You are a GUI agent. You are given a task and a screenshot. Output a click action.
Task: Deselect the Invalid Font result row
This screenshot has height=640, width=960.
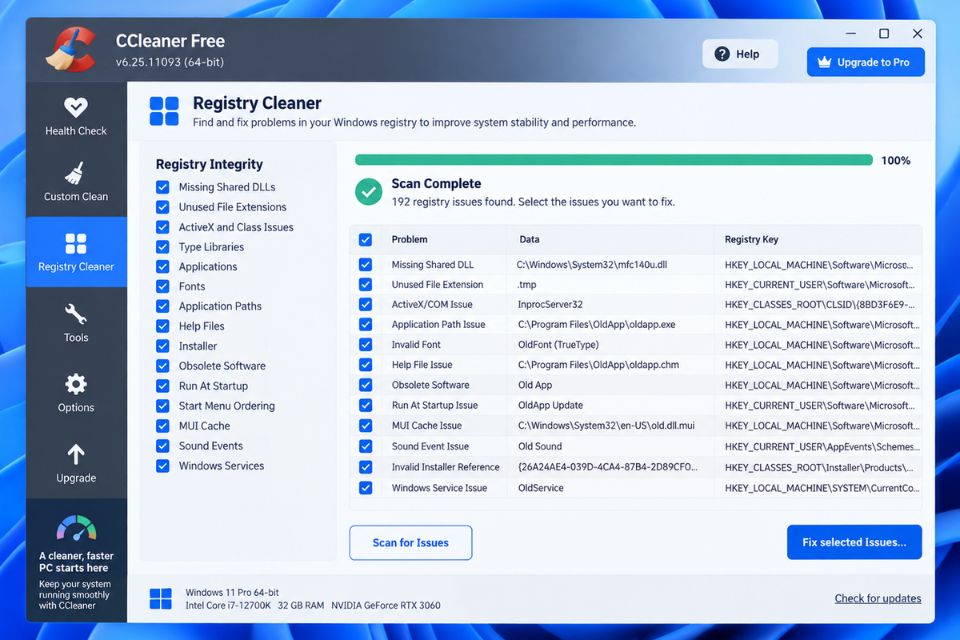pos(366,344)
